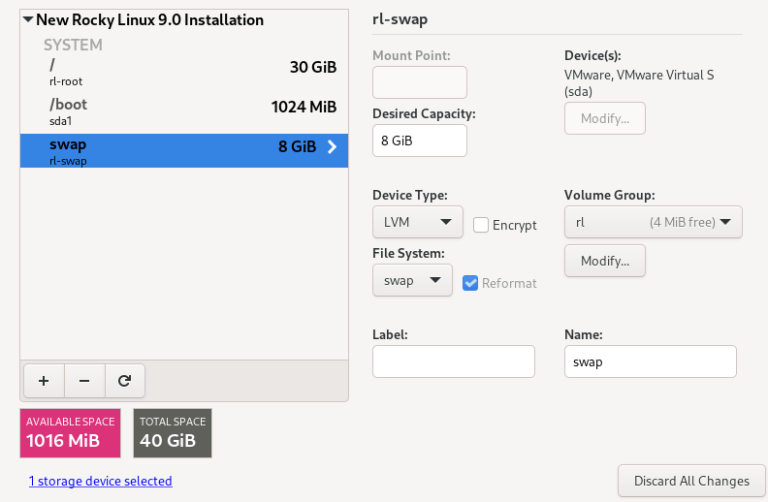Screen dimensions: 768x502
Task: Click Modify button under Volume Group
Action: click(605, 261)
